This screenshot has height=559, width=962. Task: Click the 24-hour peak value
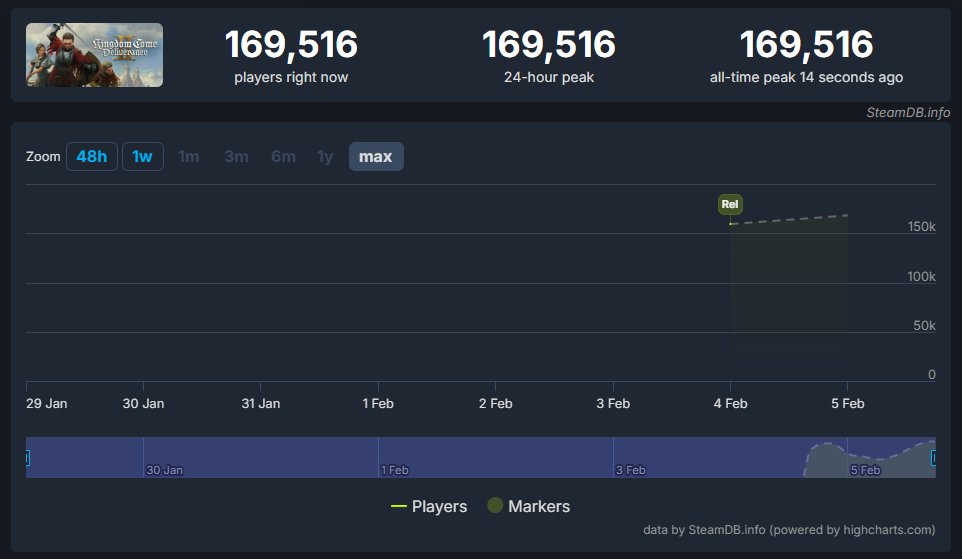coord(548,45)
